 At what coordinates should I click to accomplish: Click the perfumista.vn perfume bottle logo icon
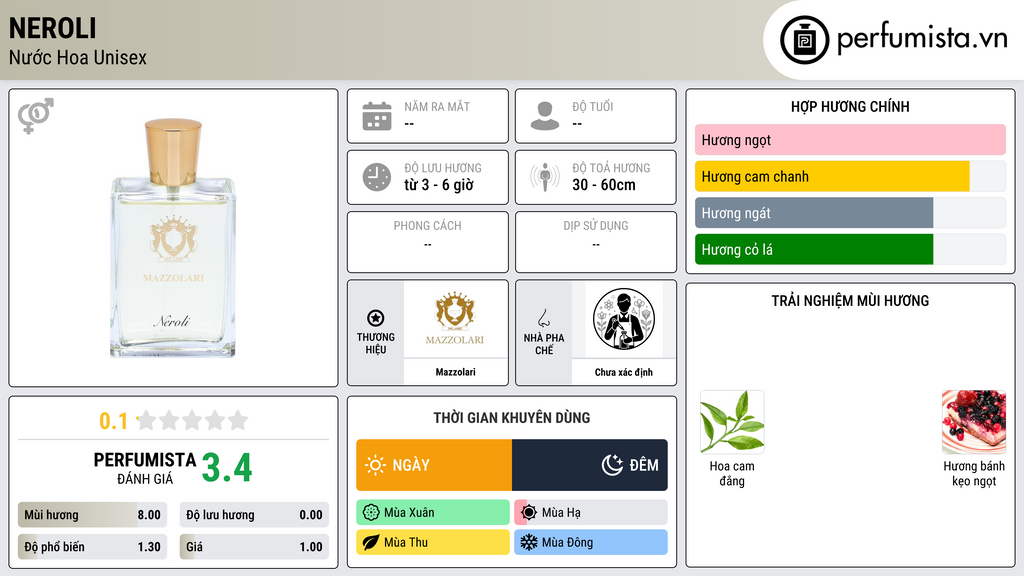point(804,40)
